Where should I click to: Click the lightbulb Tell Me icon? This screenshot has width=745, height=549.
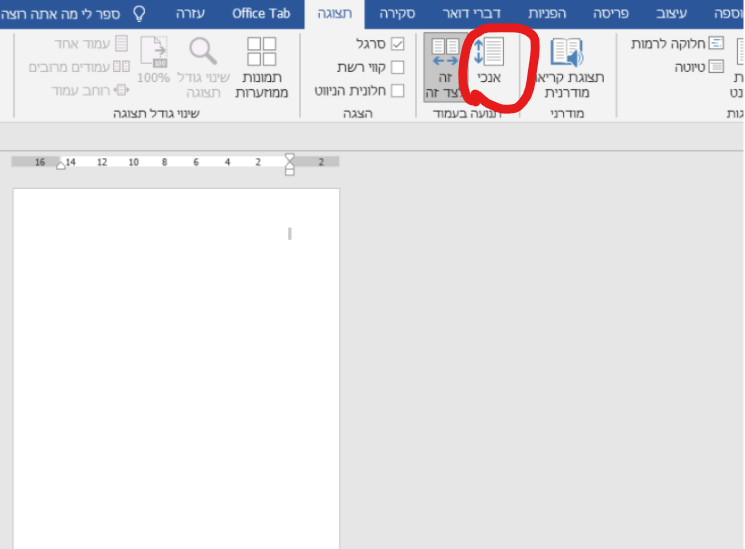pyautogui.click(x=139, y=14)
